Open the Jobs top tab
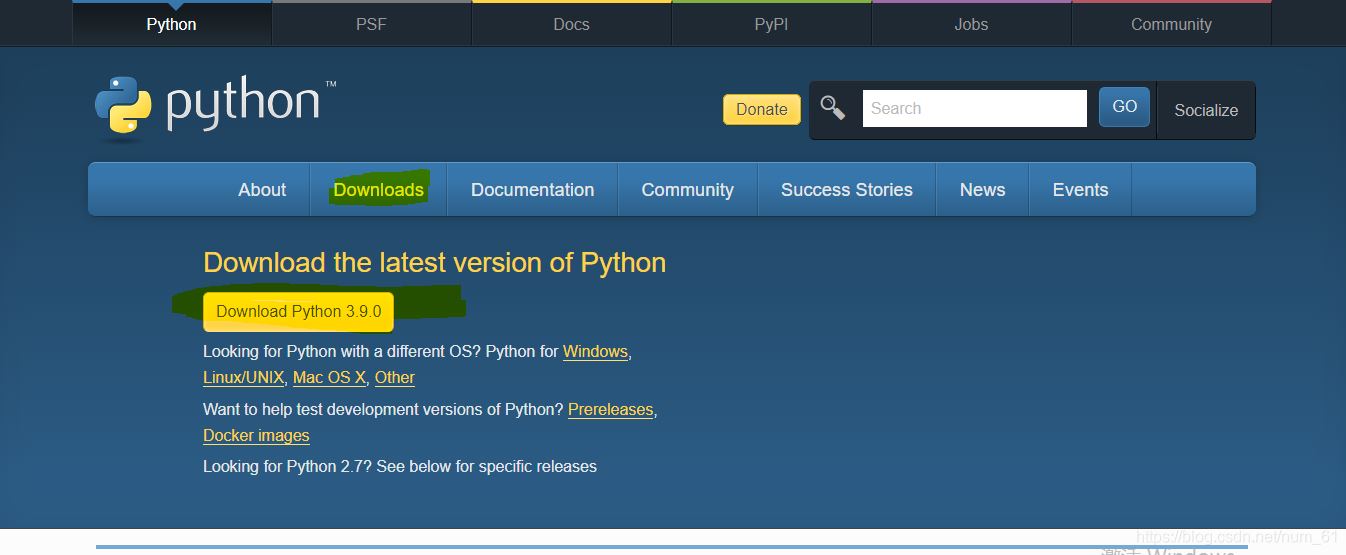Image resolution: width=1346 pixels, height=555 pixels. 971,24
